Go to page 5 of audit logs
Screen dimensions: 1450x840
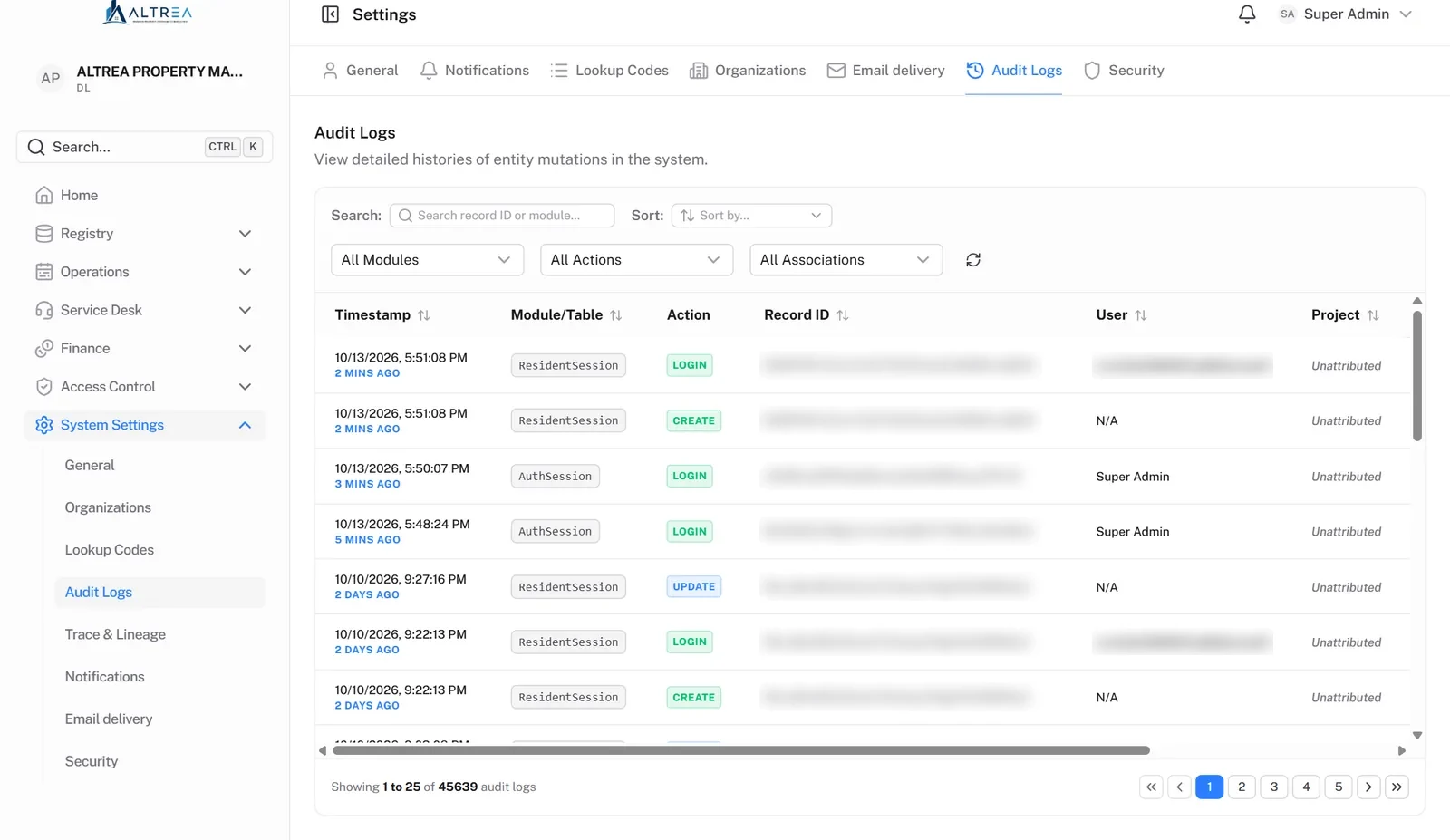1339,787
